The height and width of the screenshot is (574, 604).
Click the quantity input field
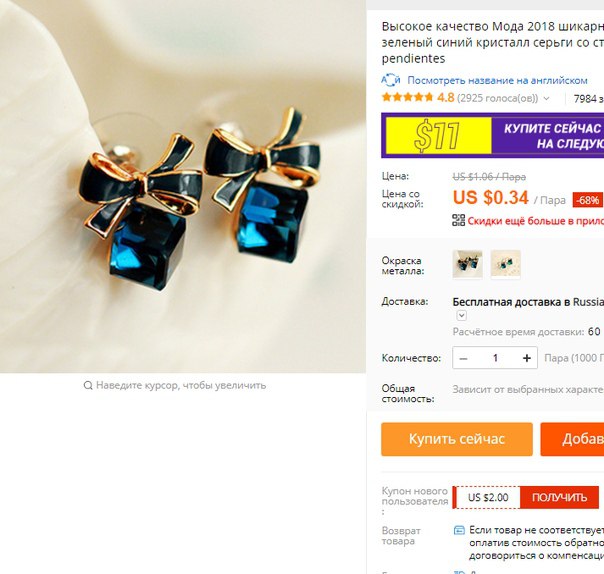coord(495,358)
